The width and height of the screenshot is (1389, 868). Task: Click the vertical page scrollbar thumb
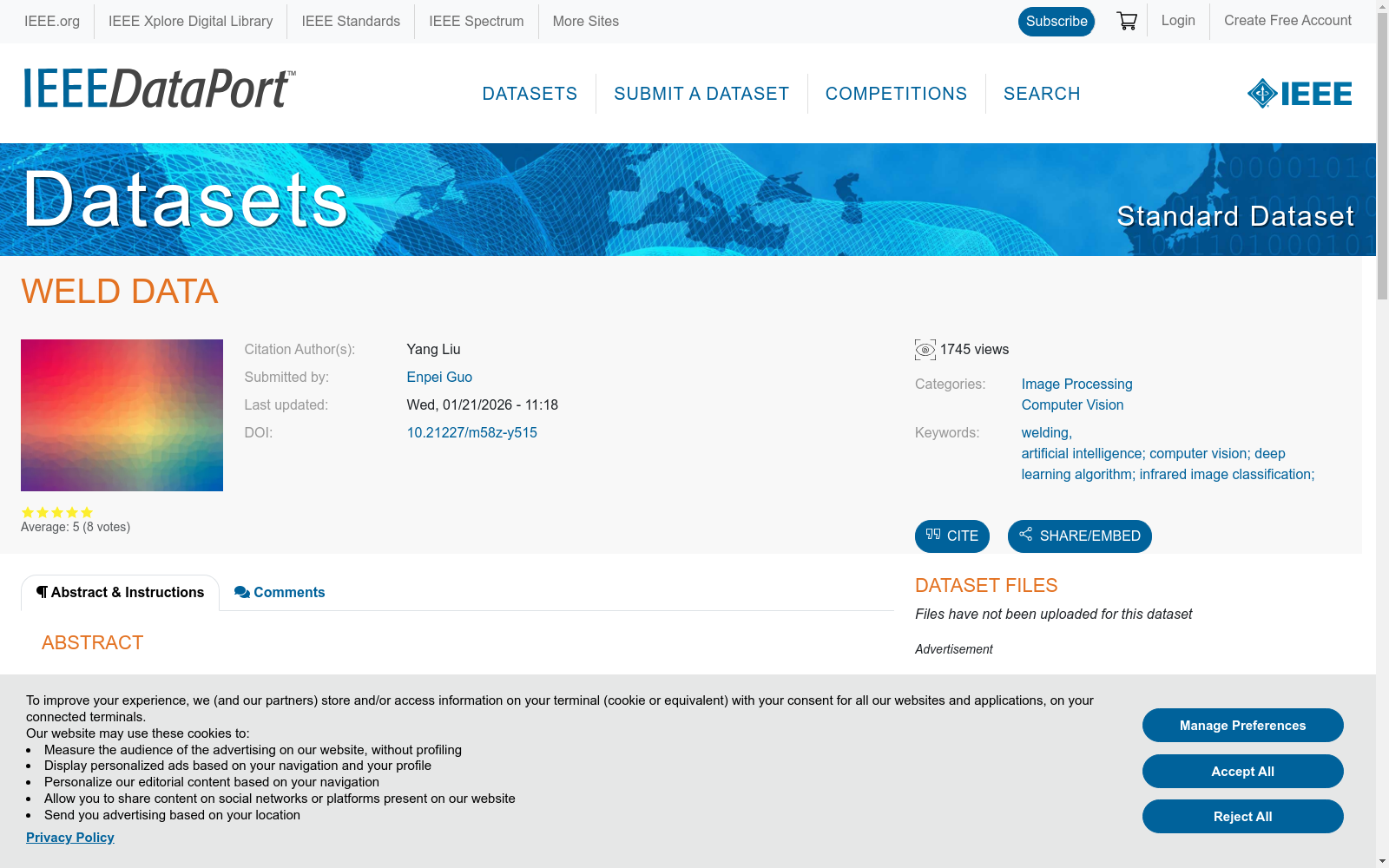[1382, 156]
